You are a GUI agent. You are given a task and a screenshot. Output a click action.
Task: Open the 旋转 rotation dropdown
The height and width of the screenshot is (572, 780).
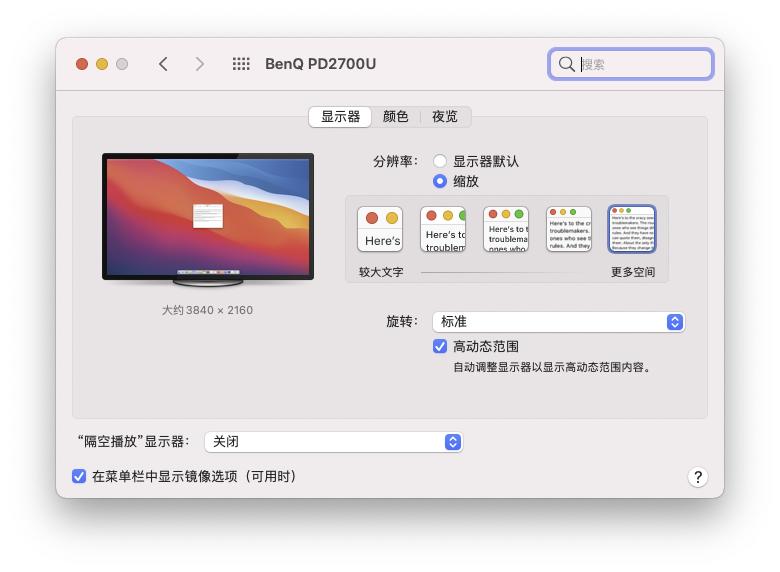click(x=559, y=322)
